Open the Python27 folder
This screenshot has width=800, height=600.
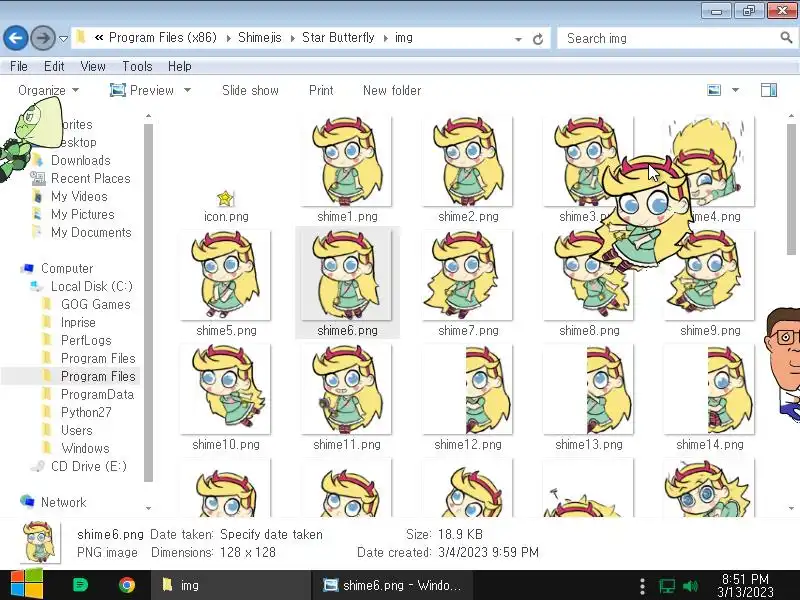[x=86, y=412]
